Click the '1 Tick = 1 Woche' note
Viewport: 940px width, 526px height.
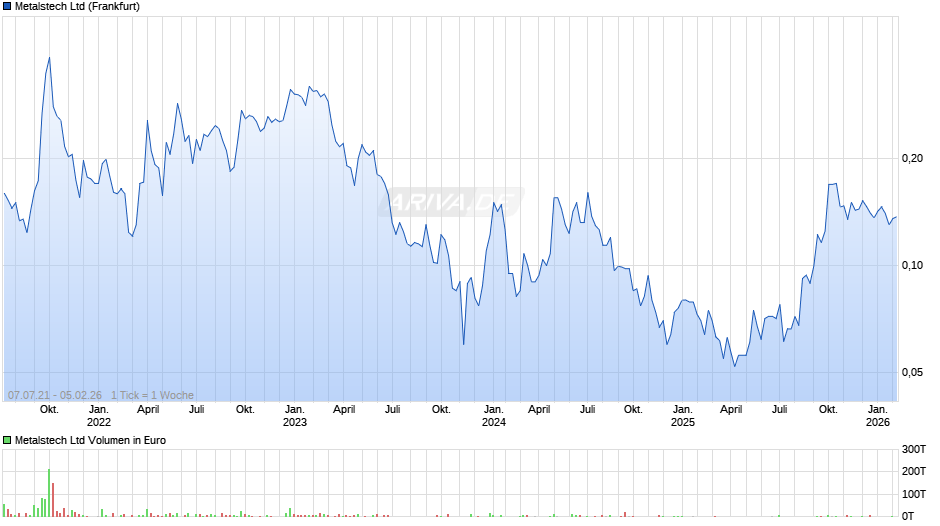pos(152,395)
